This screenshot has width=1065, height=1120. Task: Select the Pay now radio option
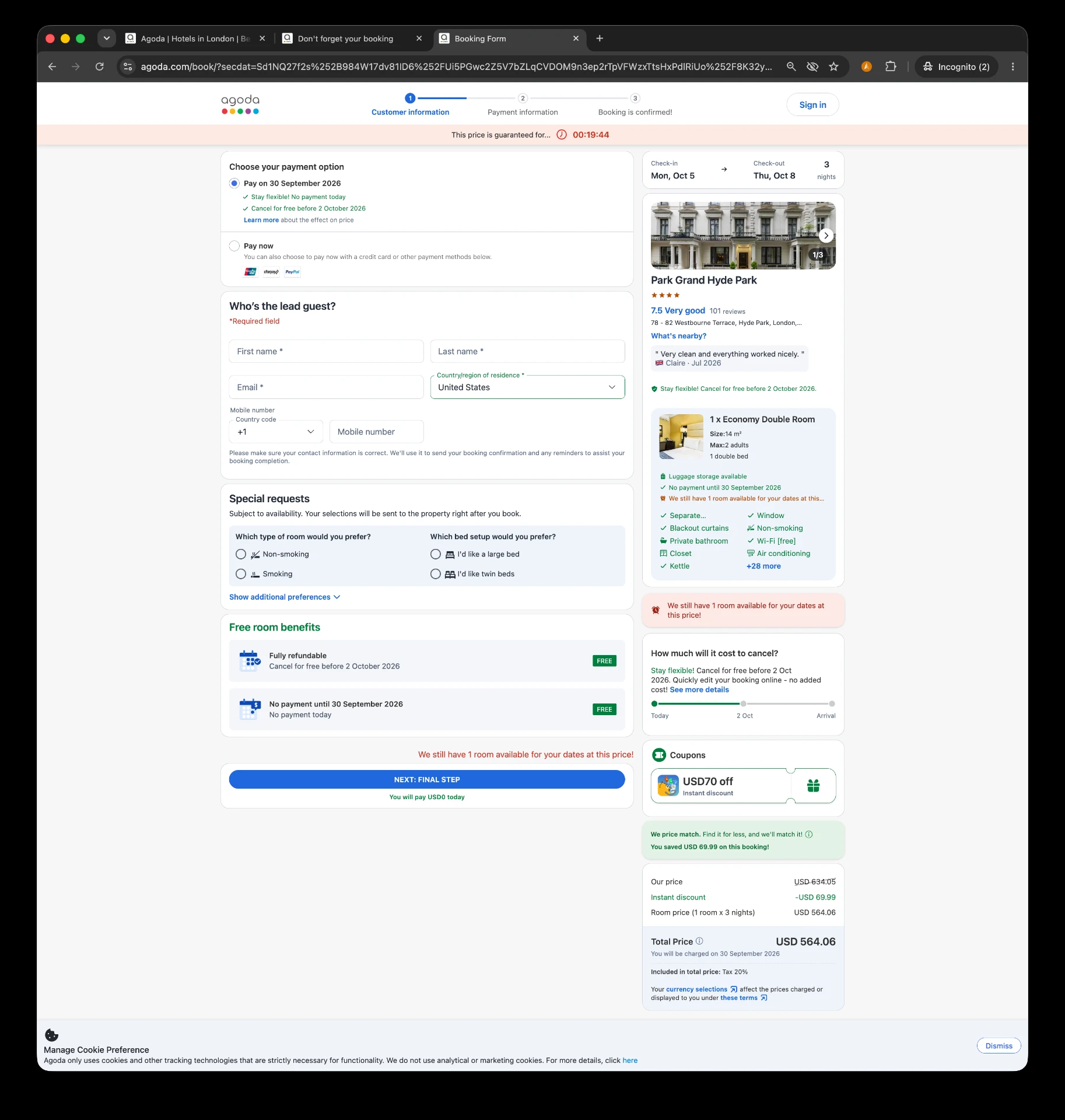pyautogui.click(x=234, y=246)
